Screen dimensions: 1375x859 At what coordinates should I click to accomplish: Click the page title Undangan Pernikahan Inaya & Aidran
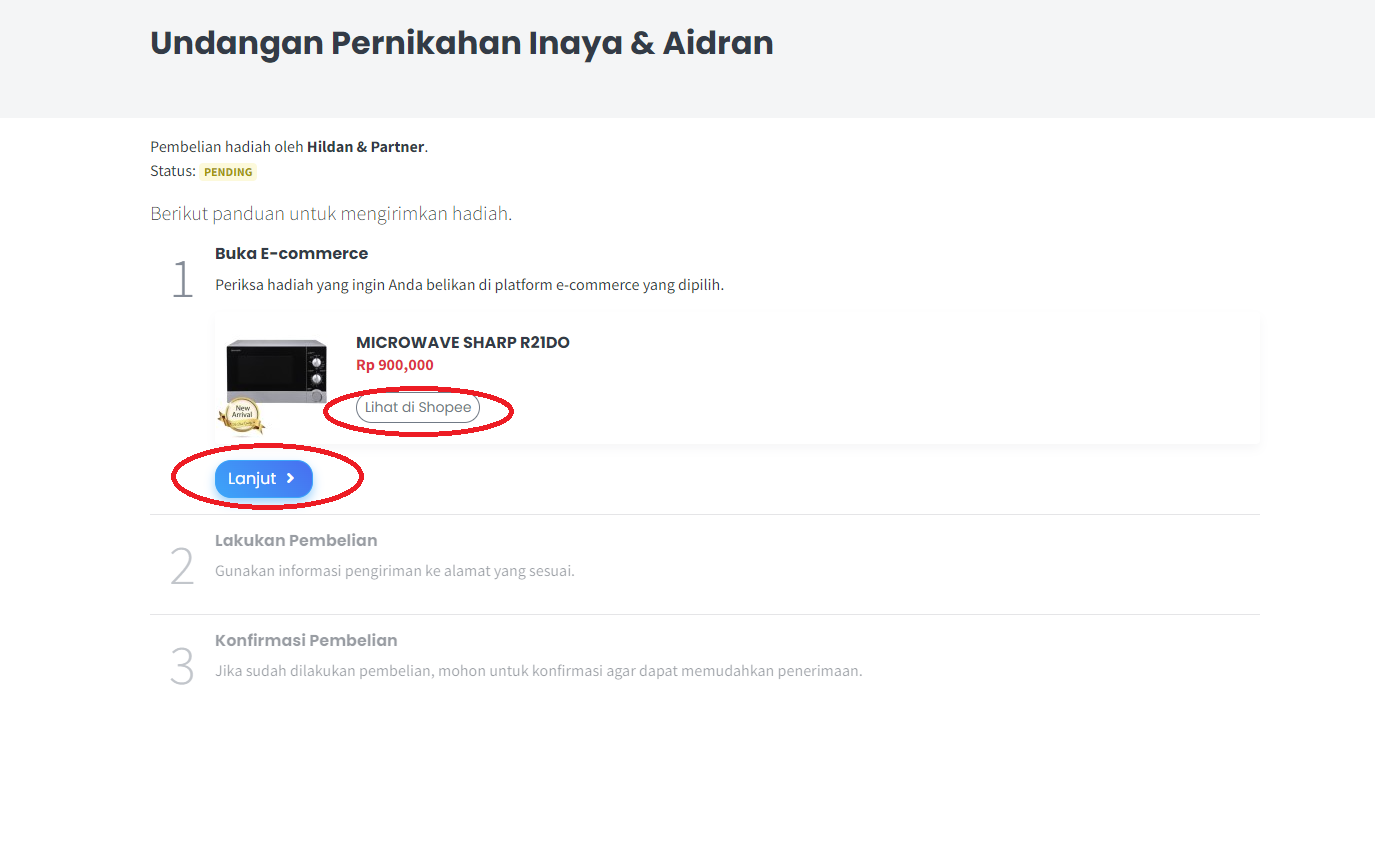pyautogui.click(x=462, y=43)
